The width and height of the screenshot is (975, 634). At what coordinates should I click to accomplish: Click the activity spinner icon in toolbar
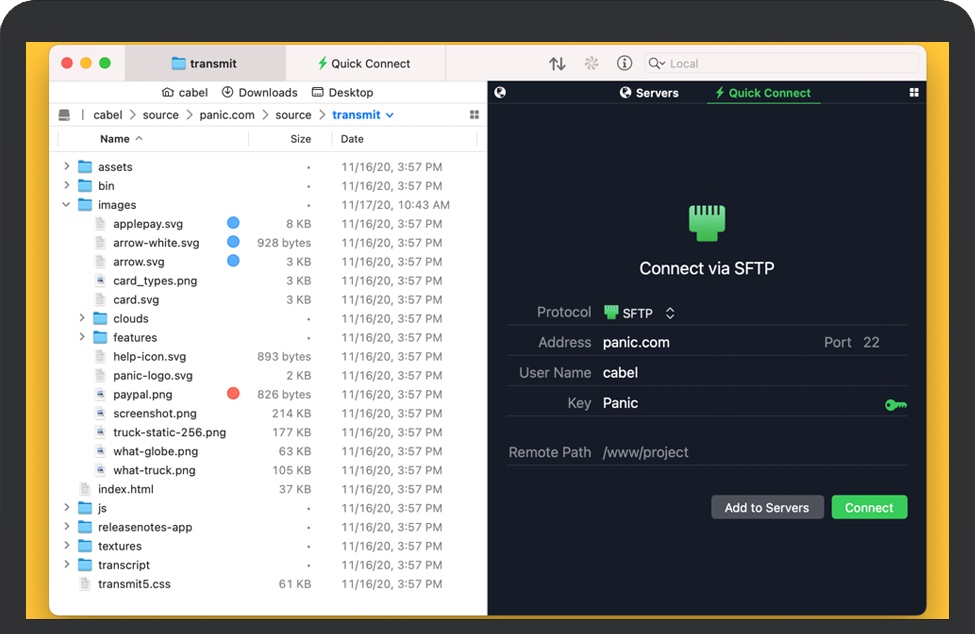(x=591, y=63)
